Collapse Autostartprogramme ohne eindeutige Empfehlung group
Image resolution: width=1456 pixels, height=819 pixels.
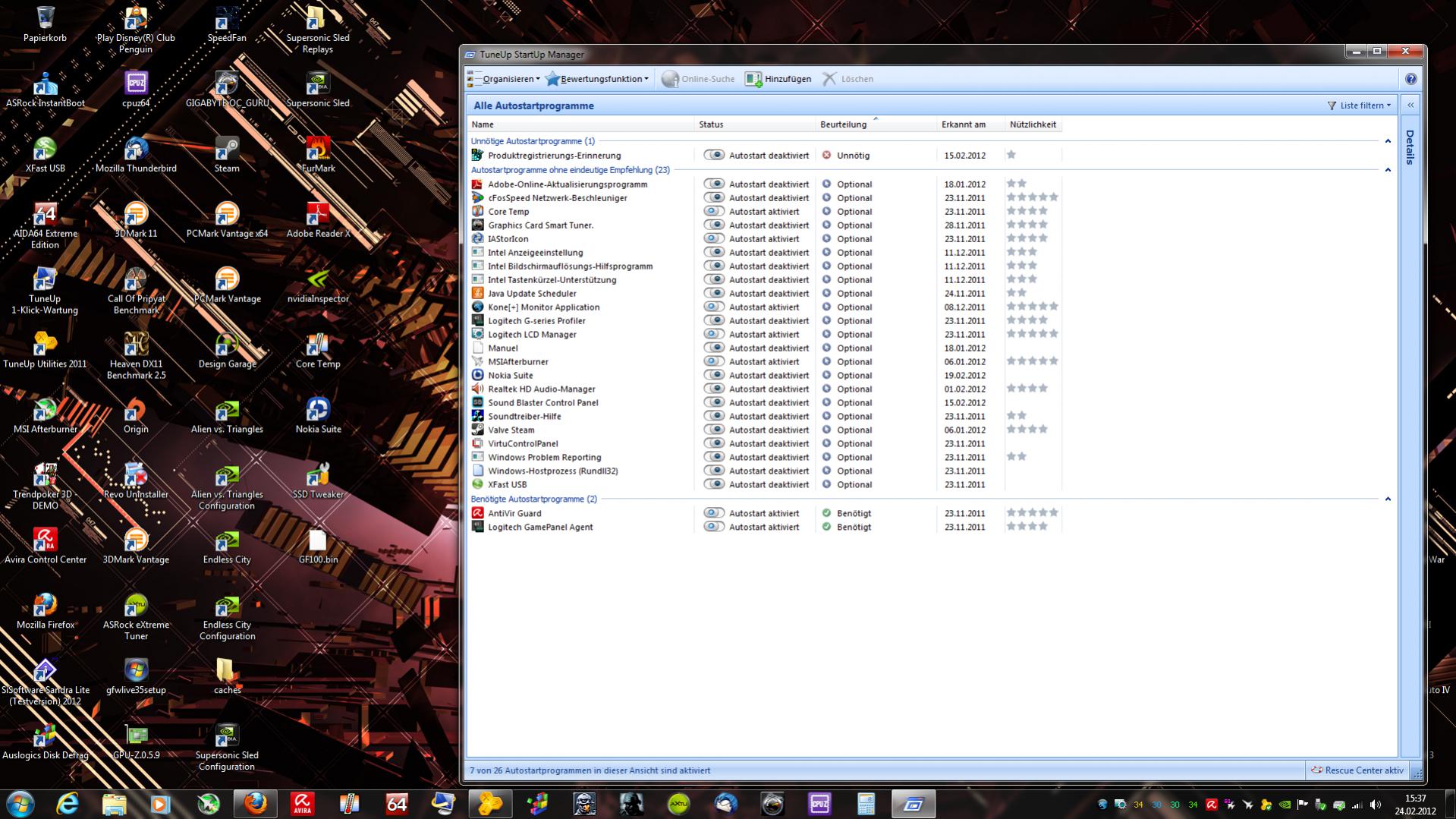[x=1388, y=170]
